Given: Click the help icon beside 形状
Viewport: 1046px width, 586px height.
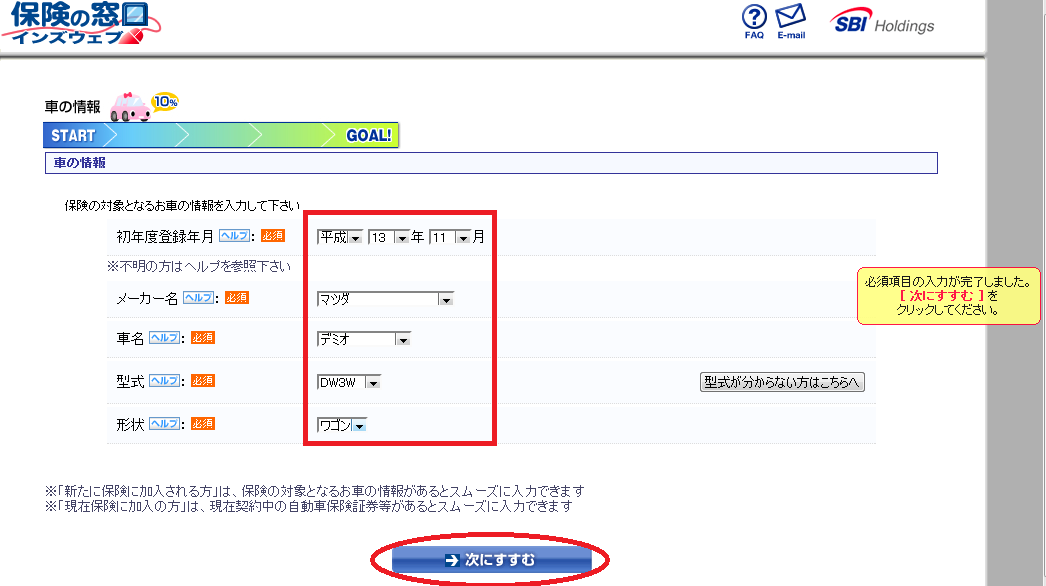Looking at the screenshot, I should click(x=164, y=424).
